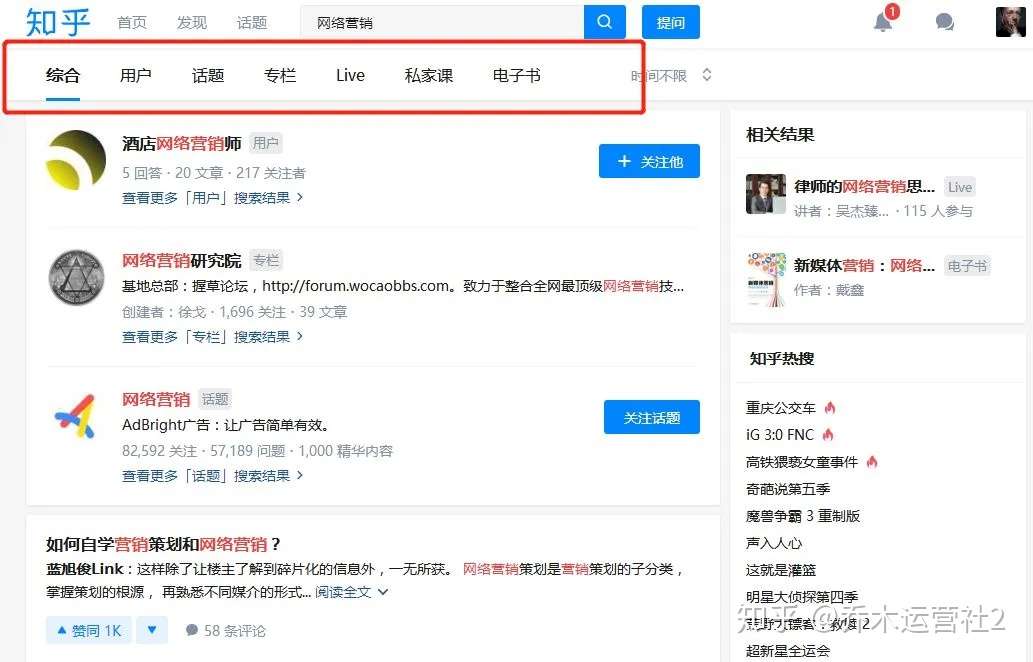Viewport: 1033px width, 662px height.
Task: Click the 酒店网络营销师 yellow avatar
Action: (76, 161)
